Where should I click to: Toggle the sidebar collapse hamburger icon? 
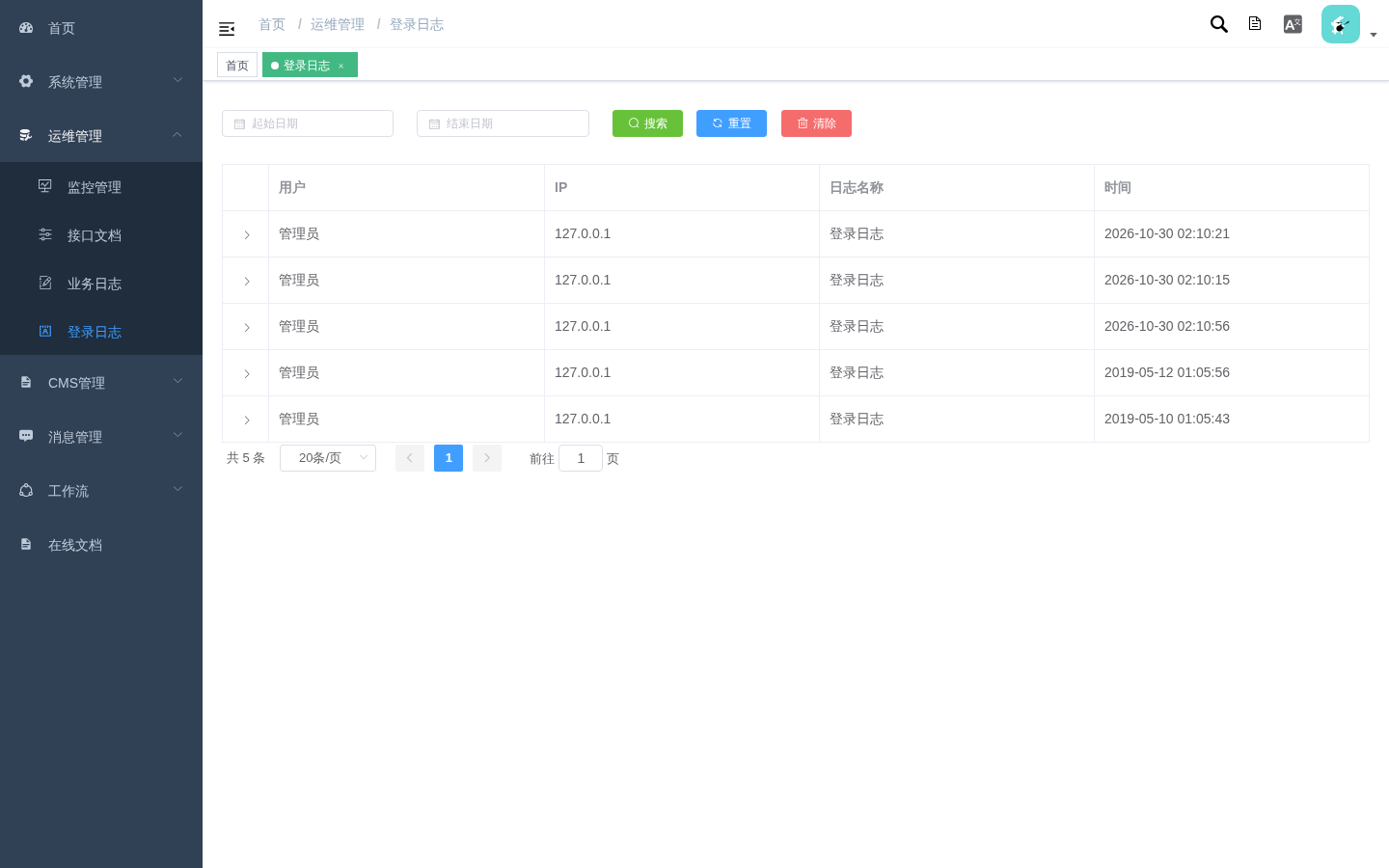tap(227, 29)
